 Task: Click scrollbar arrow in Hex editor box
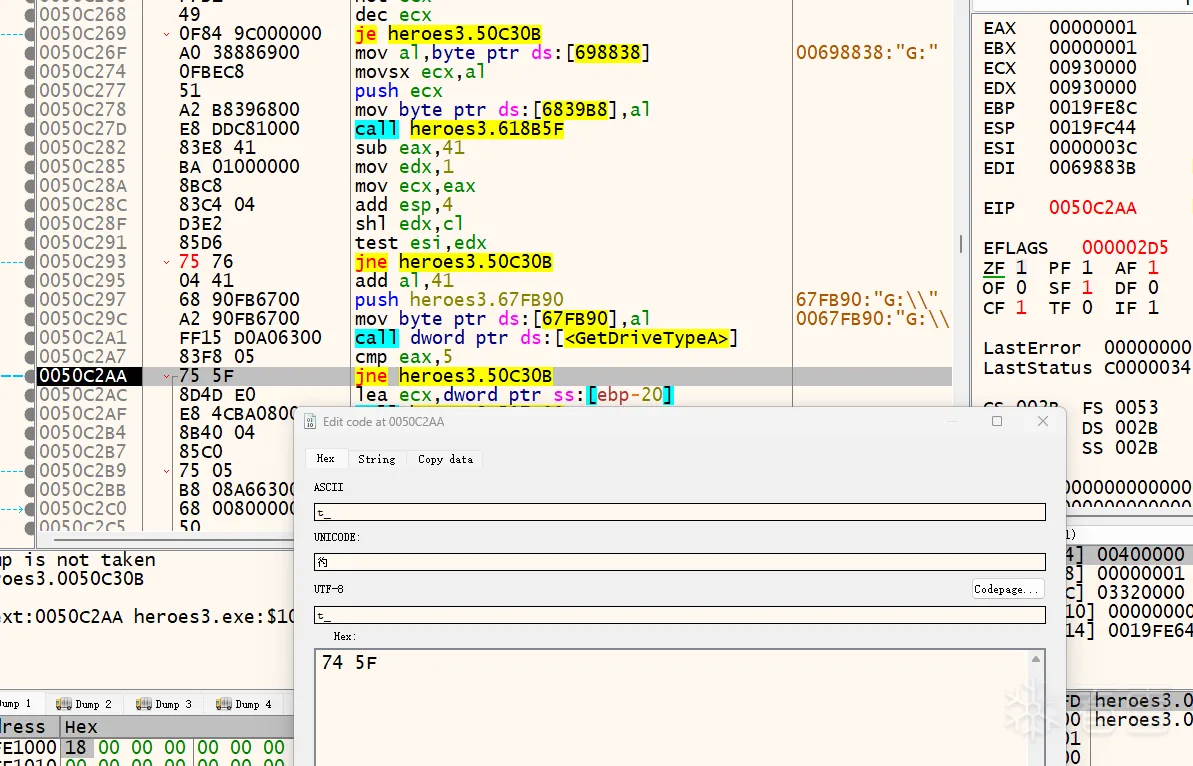point(1037,660)
